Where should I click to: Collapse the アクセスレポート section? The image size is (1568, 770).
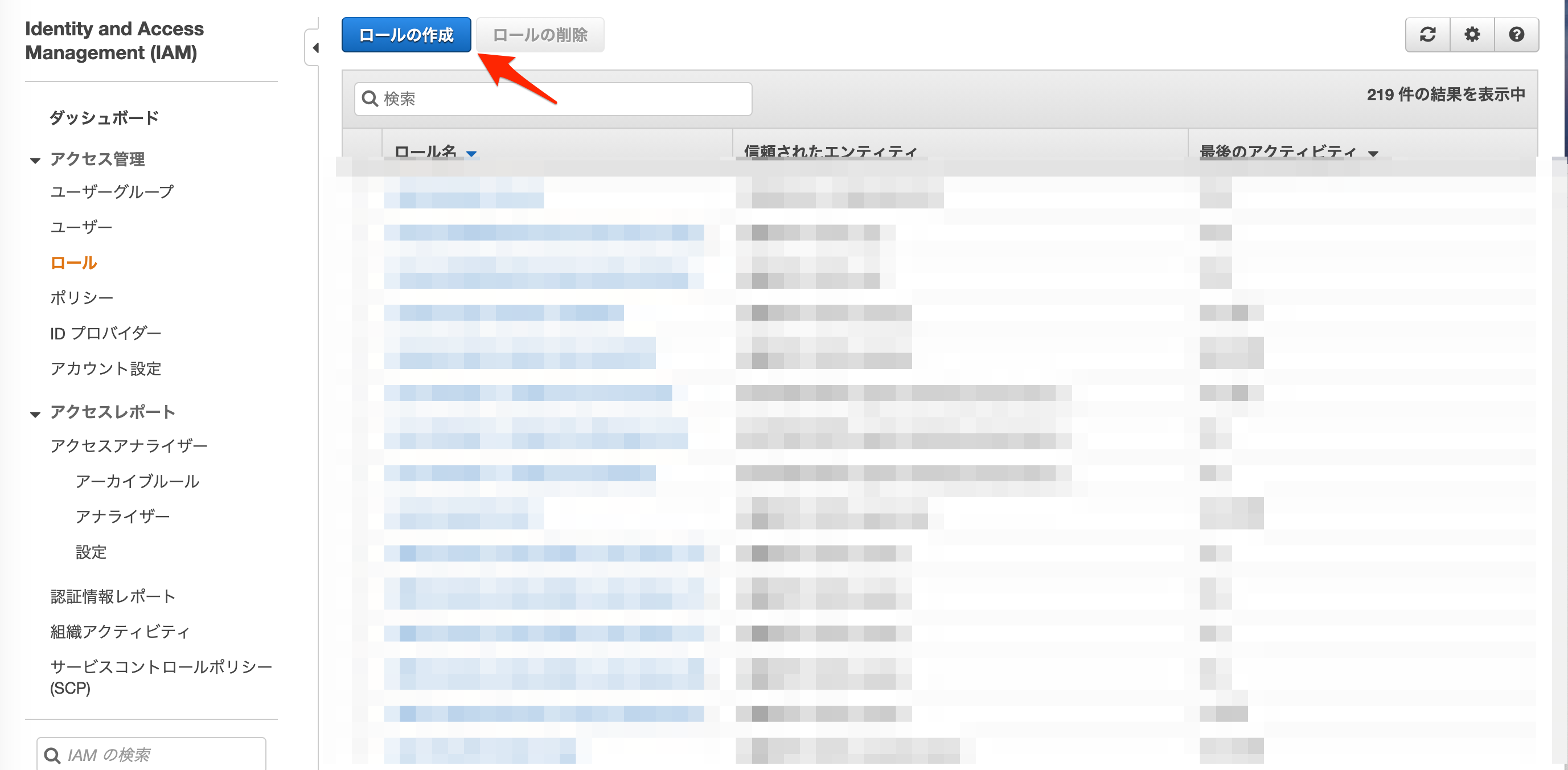[x=35, y=414]
